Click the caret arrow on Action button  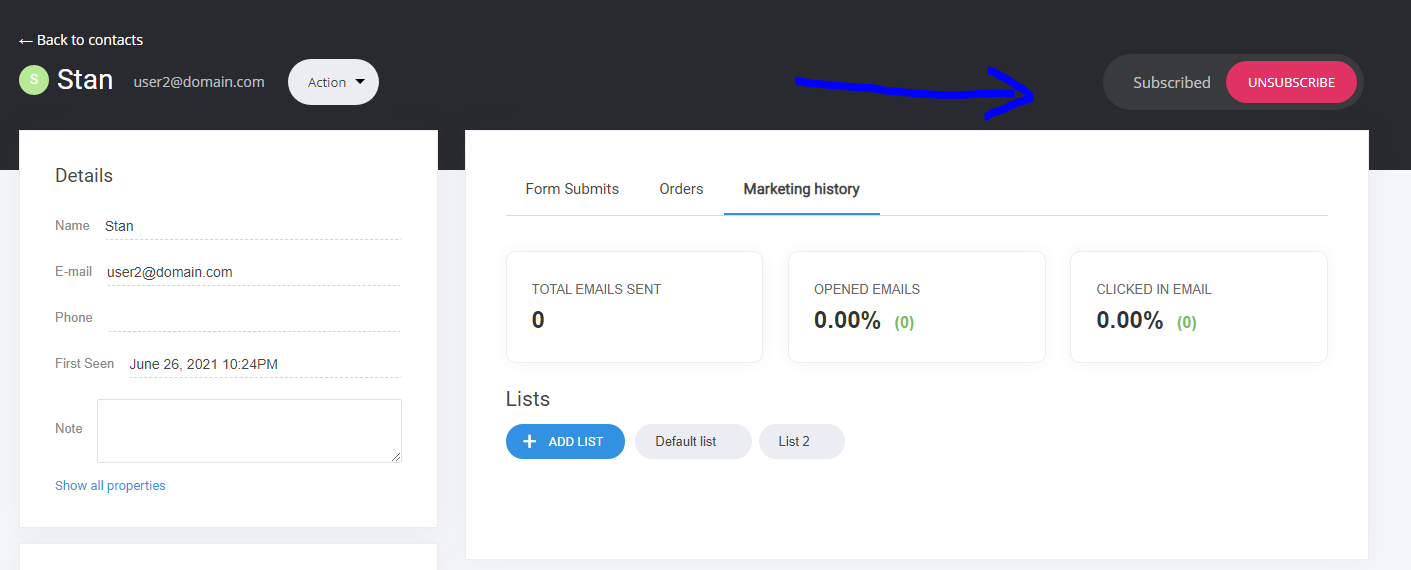(360, 82)
